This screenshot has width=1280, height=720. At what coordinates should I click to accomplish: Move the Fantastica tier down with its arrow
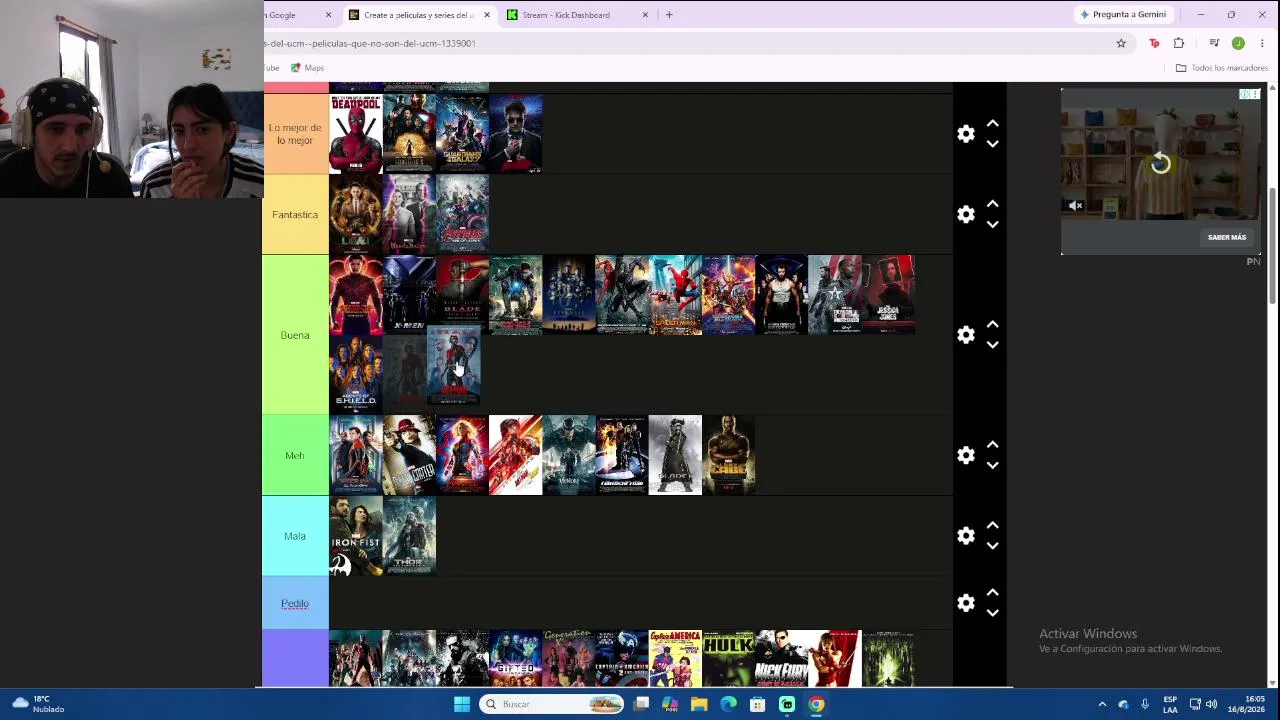pyautogui.click(x=993, y=225)
